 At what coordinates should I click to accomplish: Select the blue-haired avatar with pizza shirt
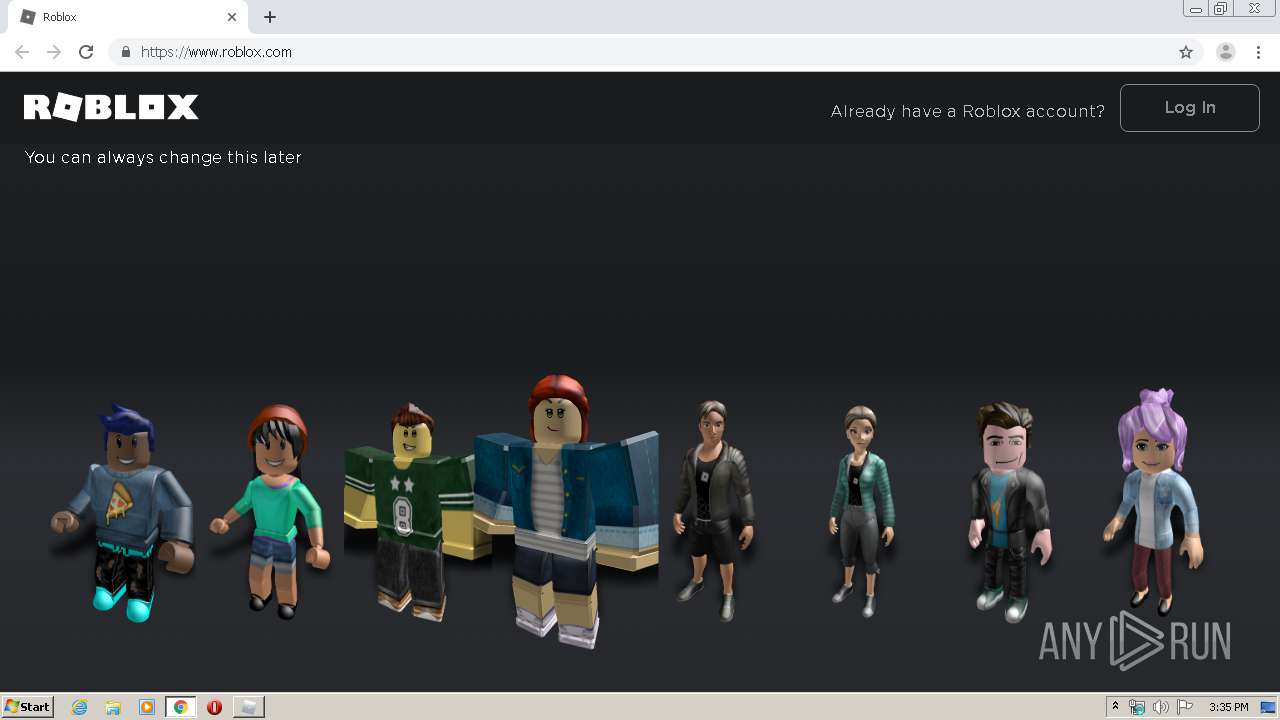click(123, 512)
